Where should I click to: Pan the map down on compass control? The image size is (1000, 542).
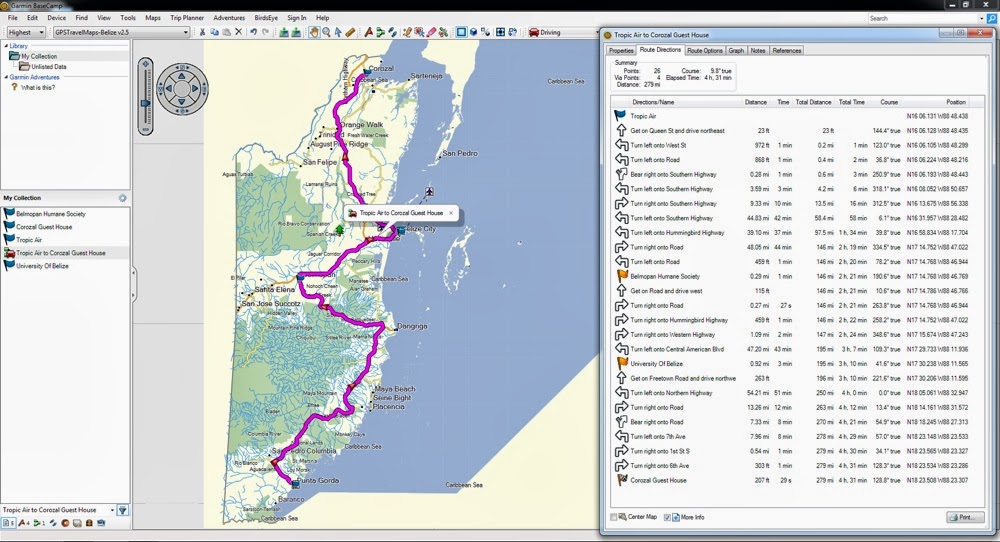[182, 101]
